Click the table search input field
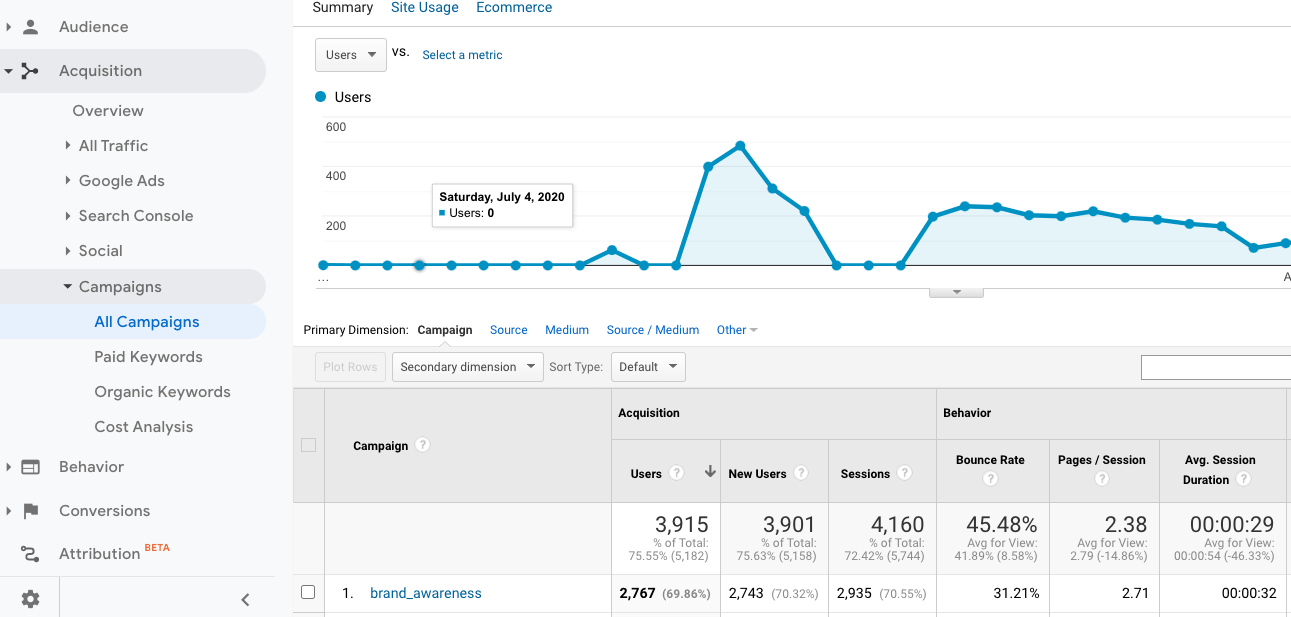 point(1215,368)
